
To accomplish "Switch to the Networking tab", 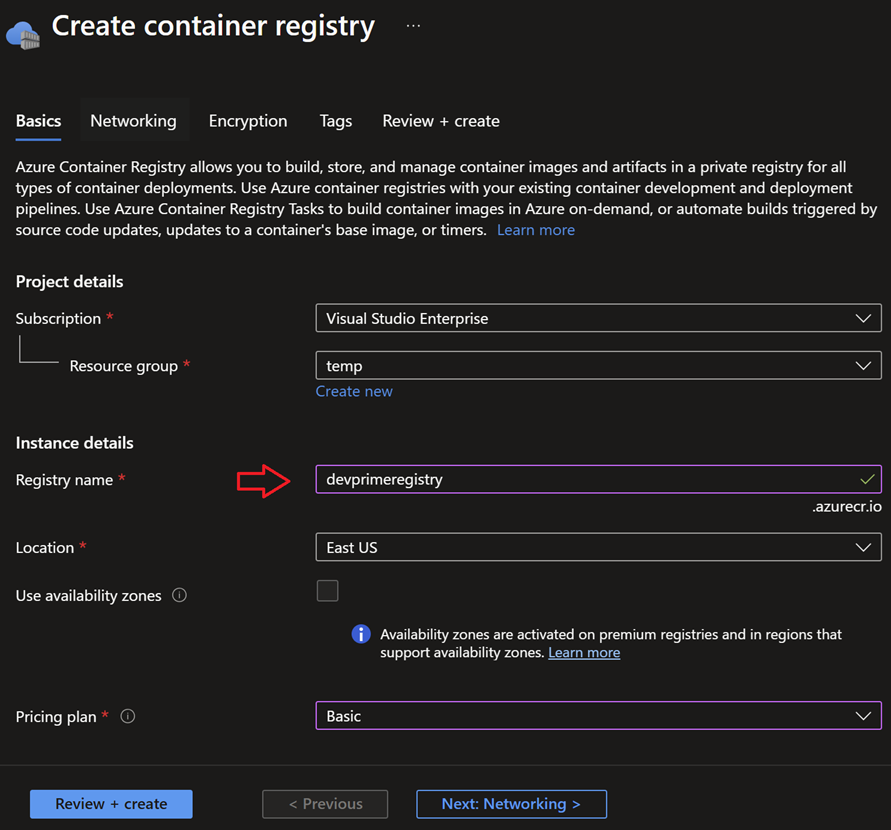I will [133, 120].
